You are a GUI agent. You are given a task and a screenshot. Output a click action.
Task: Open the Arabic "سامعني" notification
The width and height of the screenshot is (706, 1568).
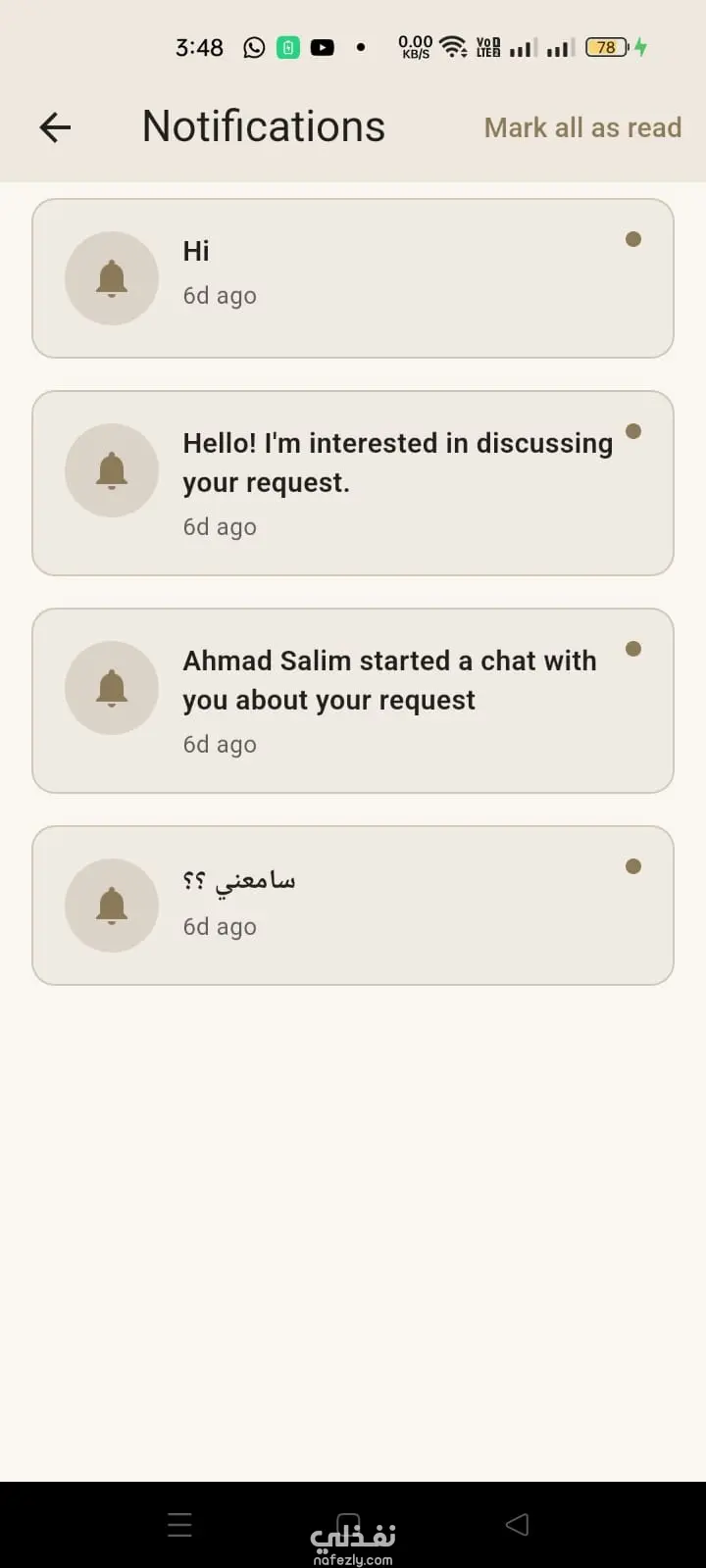tap(239, 880)
